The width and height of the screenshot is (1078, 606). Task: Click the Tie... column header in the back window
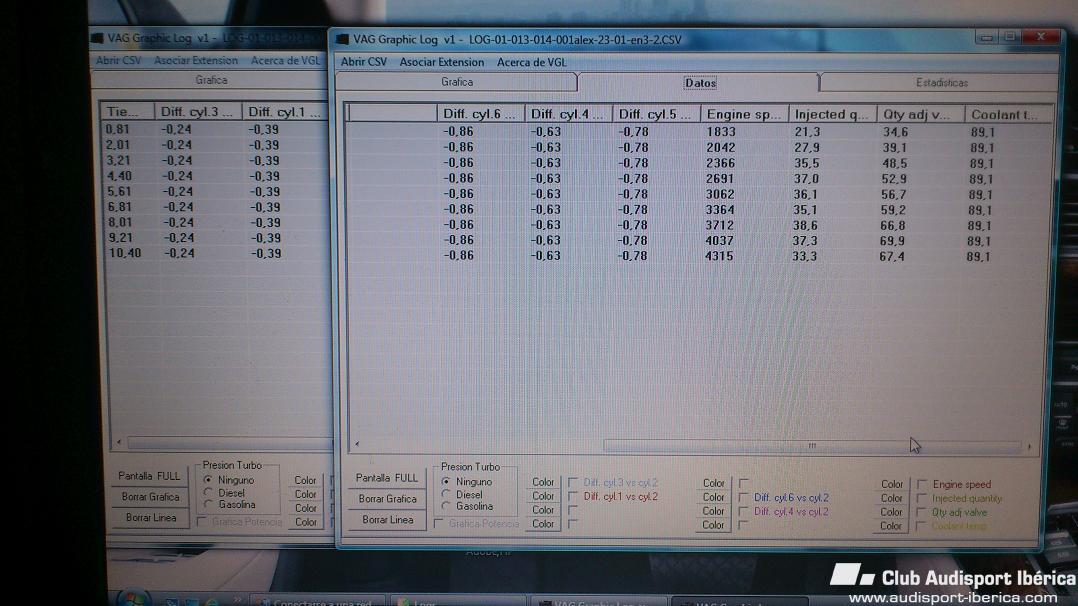pyautogui.click(x=127, y=111)
